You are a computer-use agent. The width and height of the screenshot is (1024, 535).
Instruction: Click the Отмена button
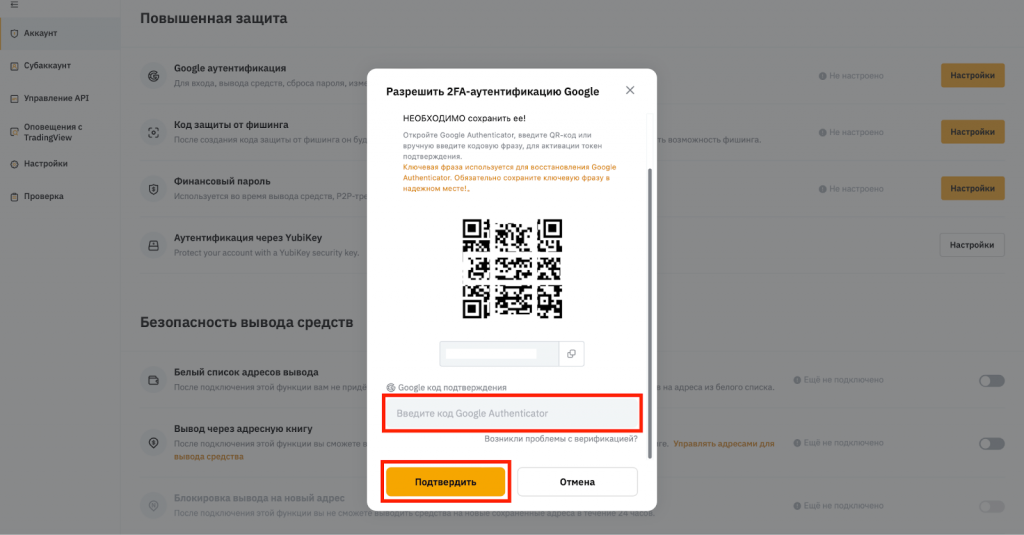point(577,482)
